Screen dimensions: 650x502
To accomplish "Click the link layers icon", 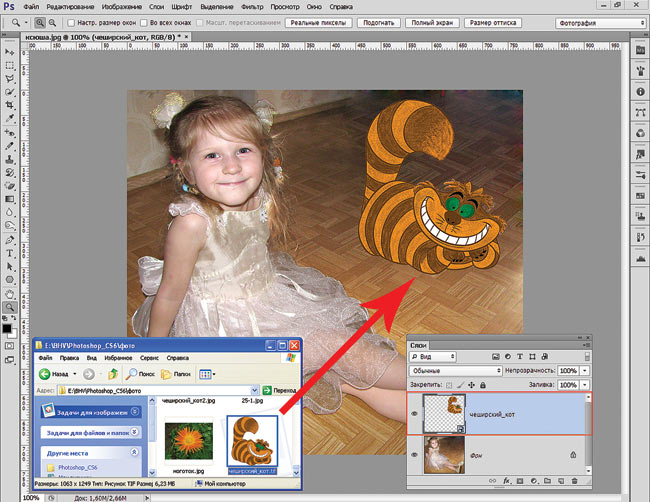I will 492,481.
